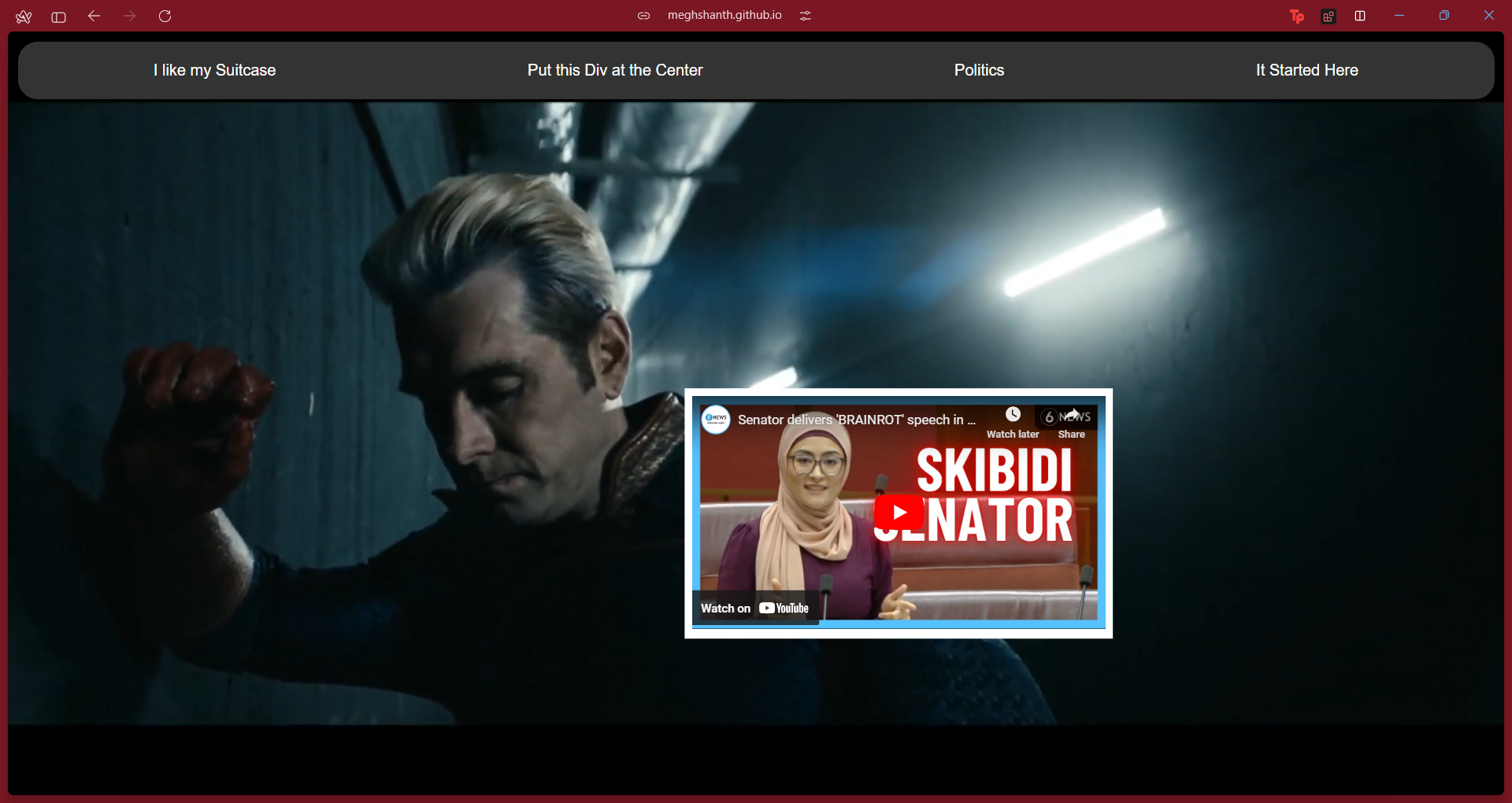
Task: Click 'Watch on YouTube' button
Action: (755, 608)
